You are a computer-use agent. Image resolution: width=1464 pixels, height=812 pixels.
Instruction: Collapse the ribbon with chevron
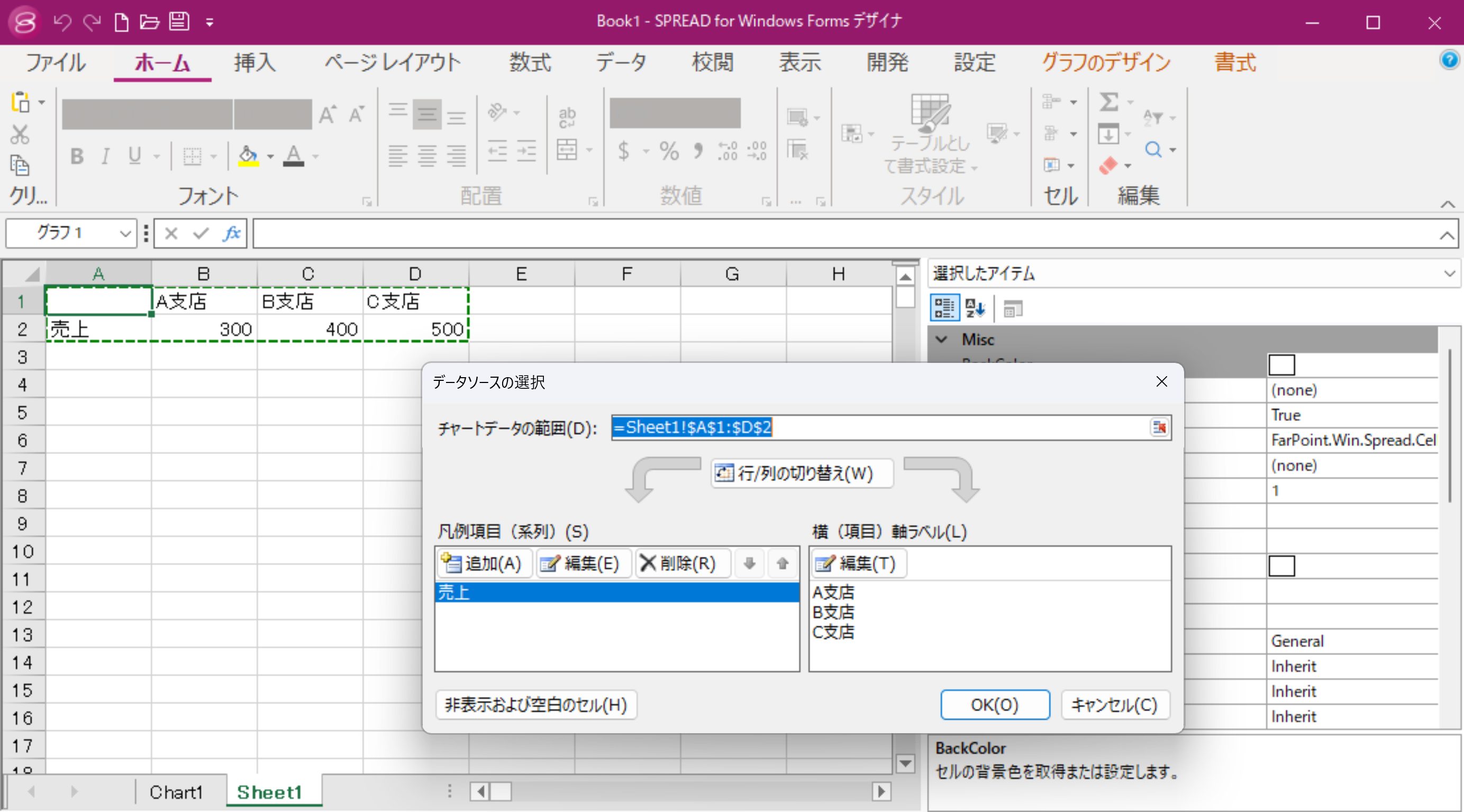[x=1448, y=204]
